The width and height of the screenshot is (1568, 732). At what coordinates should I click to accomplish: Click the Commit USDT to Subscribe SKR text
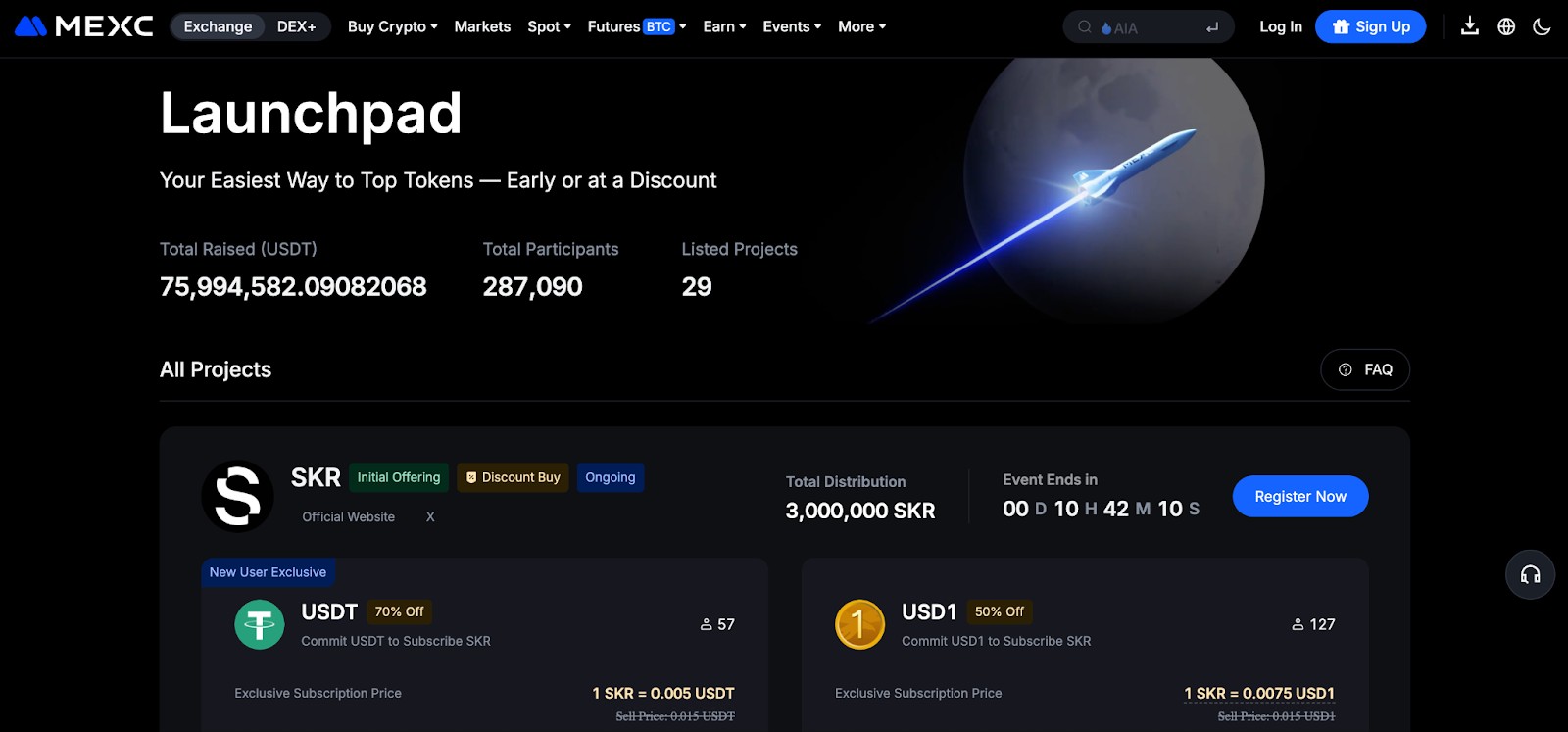(396, 641)
